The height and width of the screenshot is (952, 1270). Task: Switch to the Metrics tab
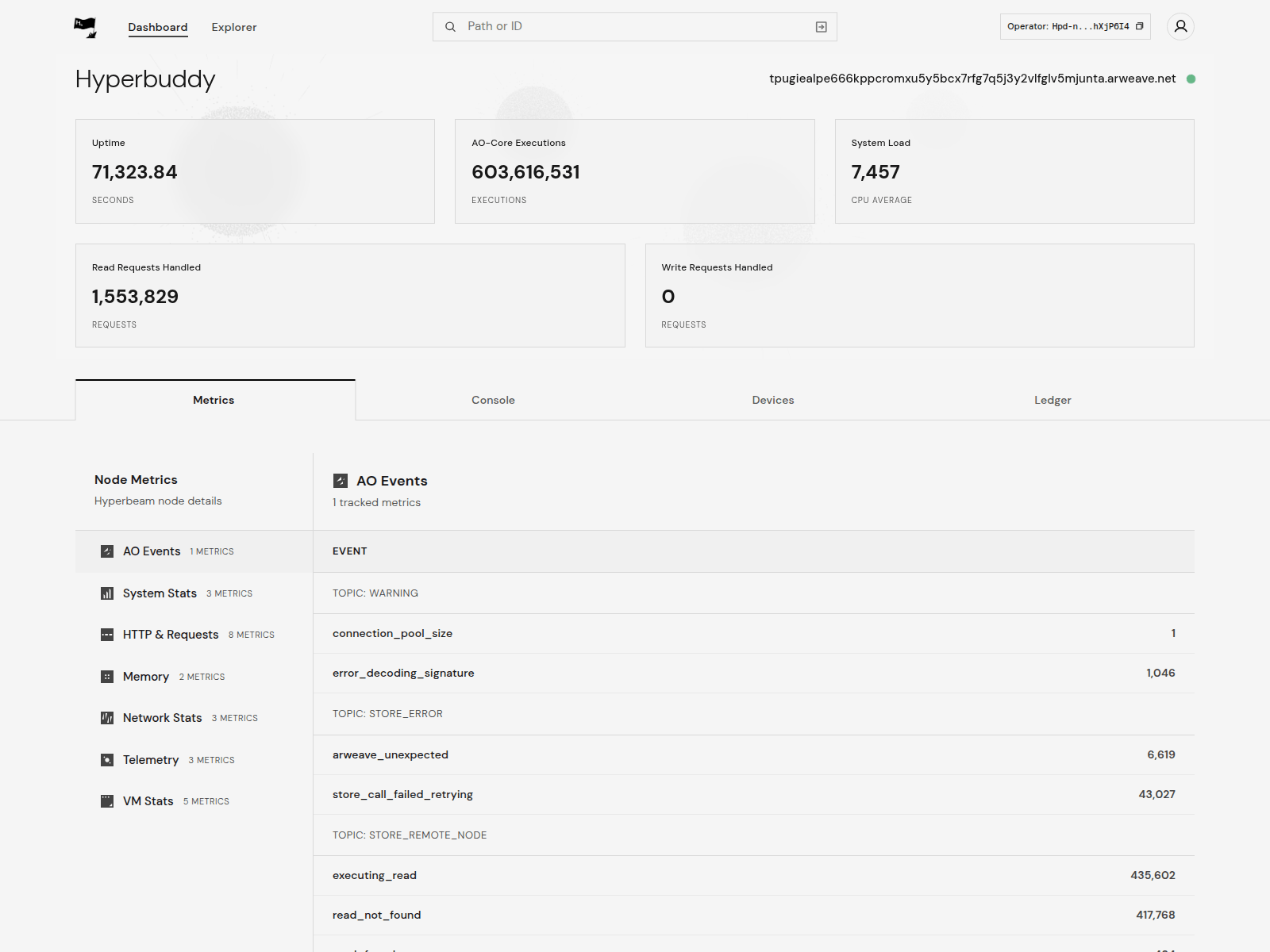[215, 400]
